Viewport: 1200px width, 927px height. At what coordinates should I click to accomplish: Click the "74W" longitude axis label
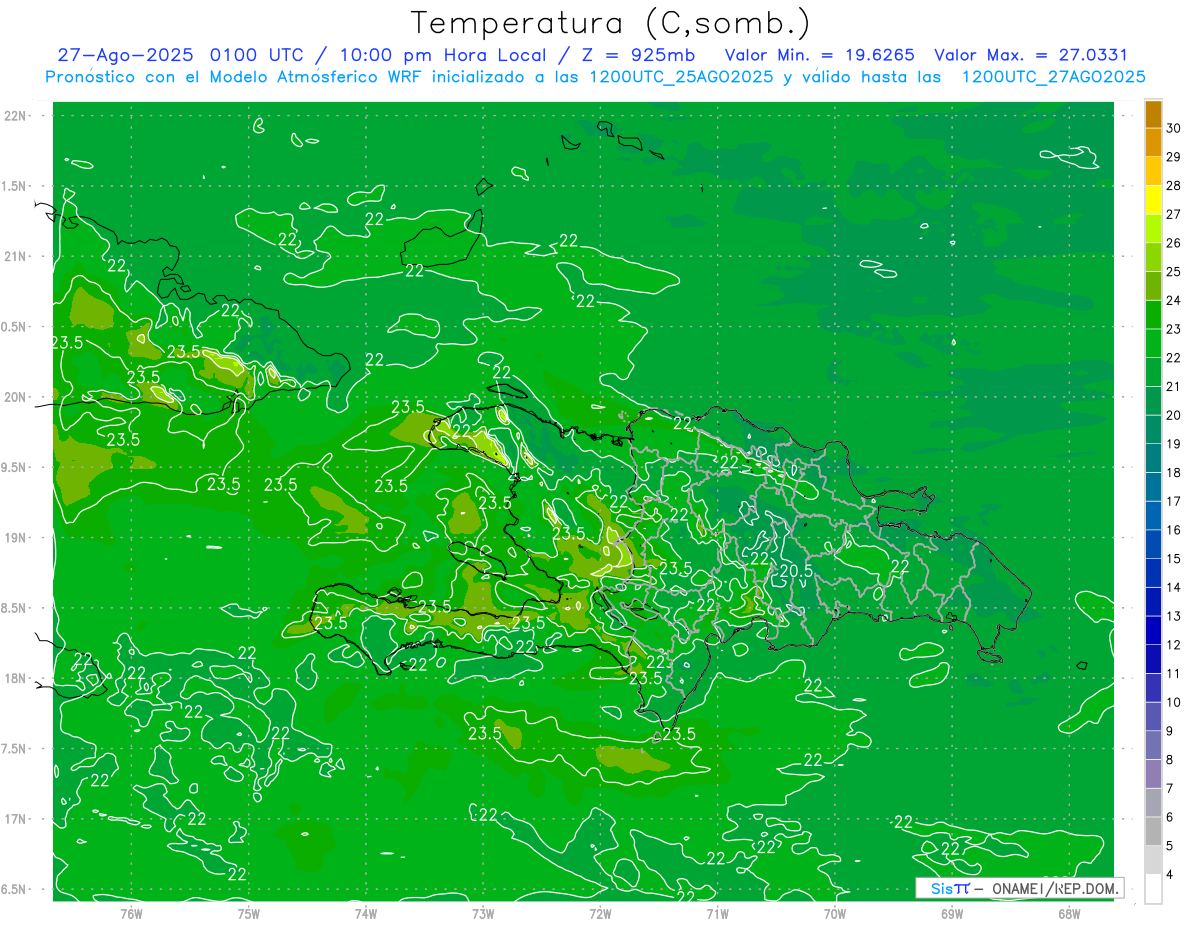(x=365, y=914)
